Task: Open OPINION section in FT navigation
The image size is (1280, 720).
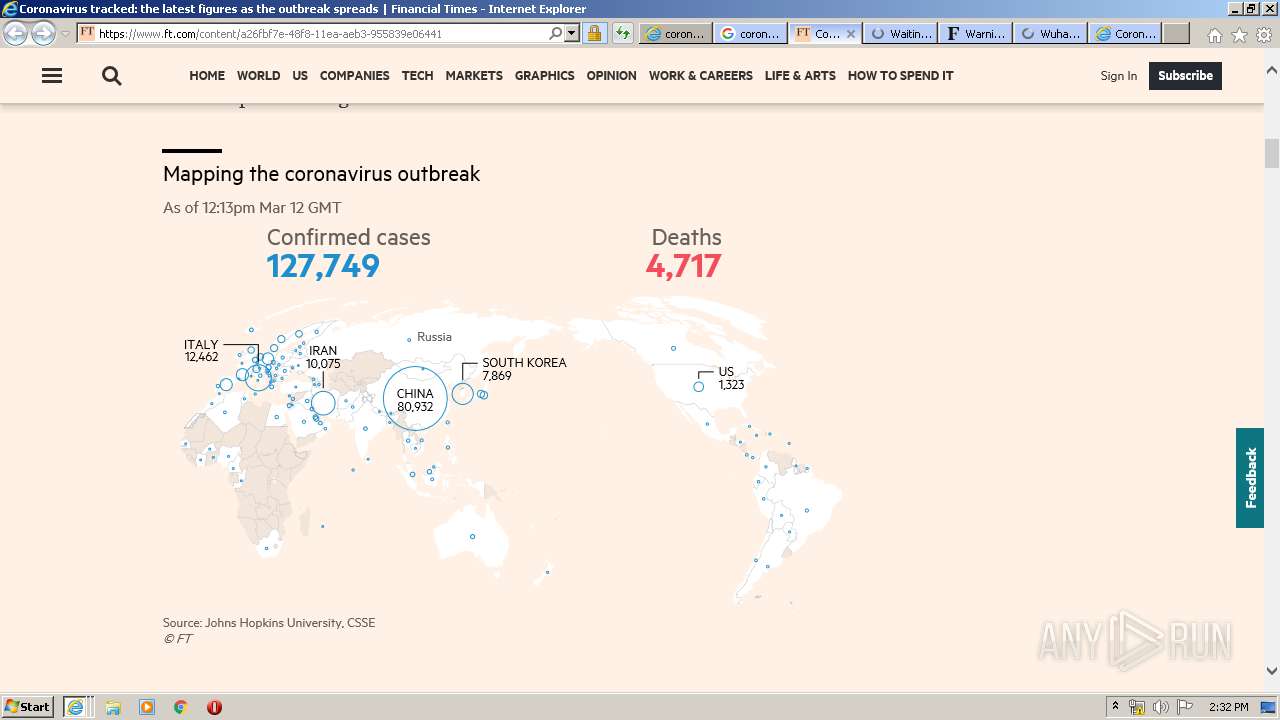Action: [x=611, y=76]
